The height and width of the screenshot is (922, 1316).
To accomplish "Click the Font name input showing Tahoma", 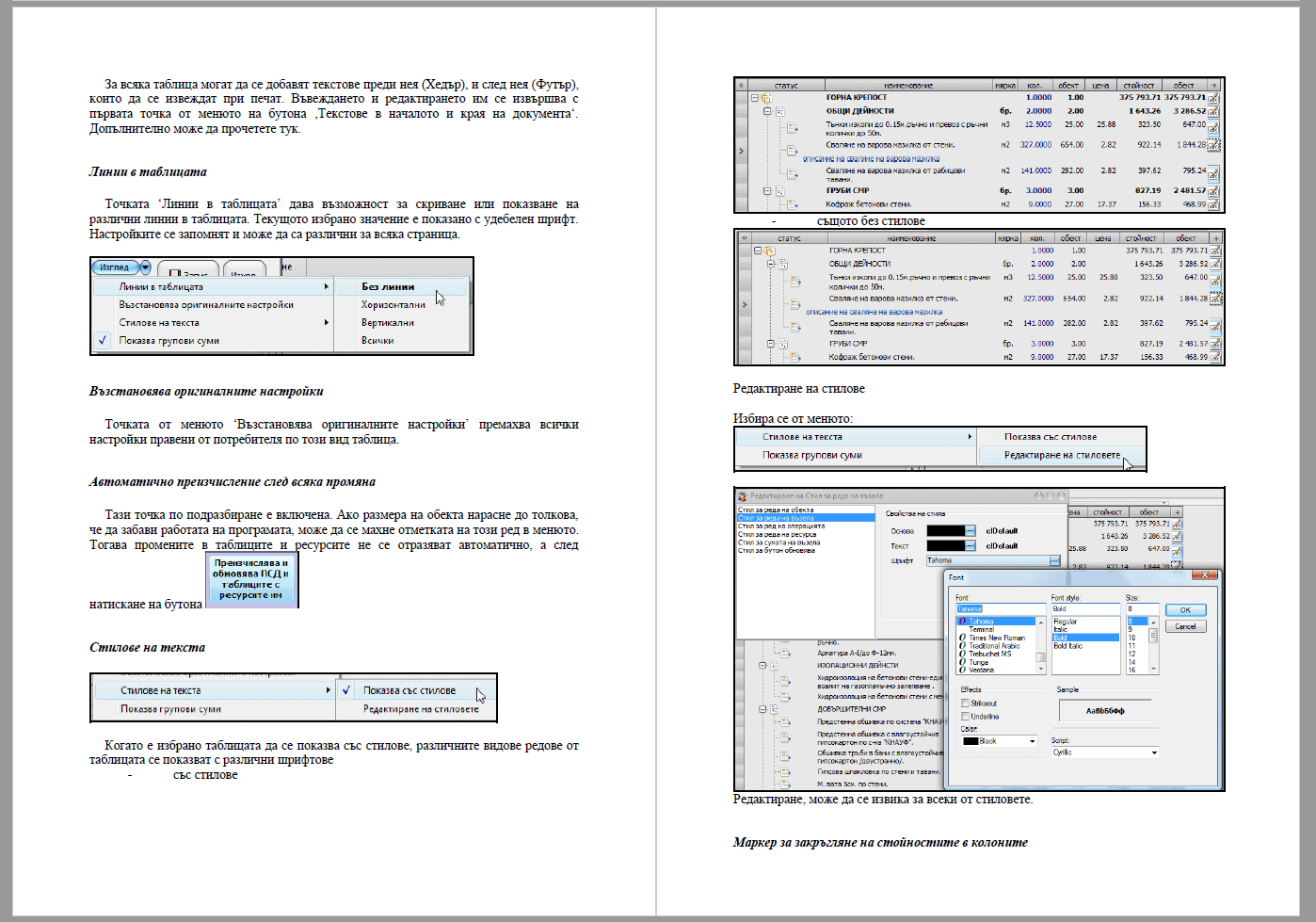I will coord(1000,609).
